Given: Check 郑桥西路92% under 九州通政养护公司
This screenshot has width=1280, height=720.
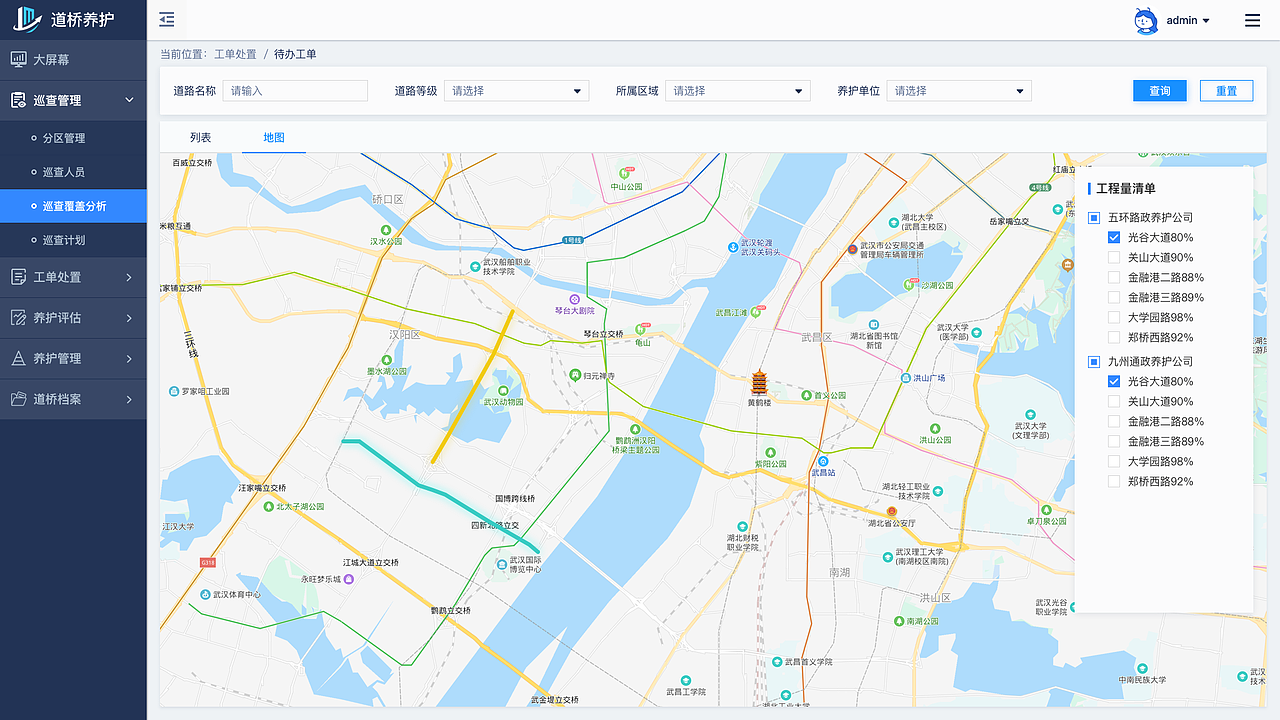Looking at the screenshot, I should point(1114,481).
